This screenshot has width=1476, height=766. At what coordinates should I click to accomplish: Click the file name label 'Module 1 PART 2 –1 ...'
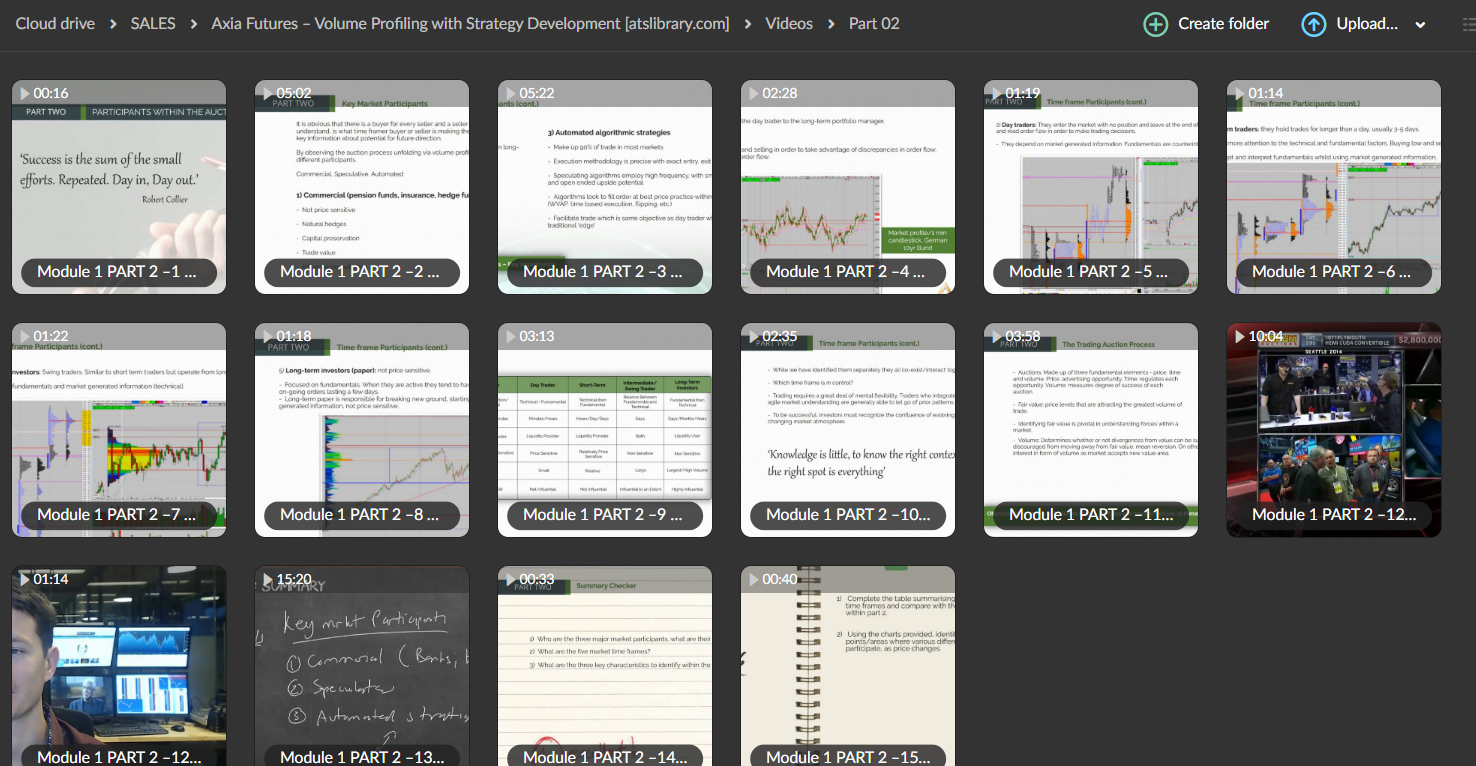(117, 271)
